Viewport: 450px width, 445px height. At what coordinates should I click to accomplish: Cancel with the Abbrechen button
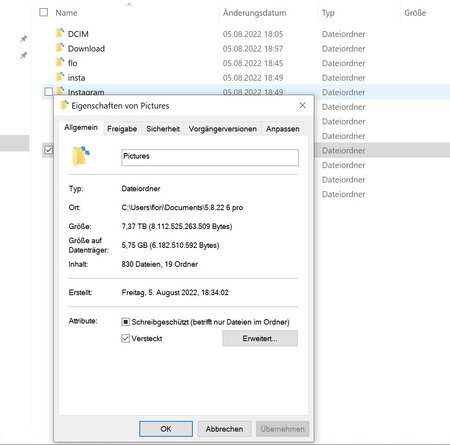[224, 429]
